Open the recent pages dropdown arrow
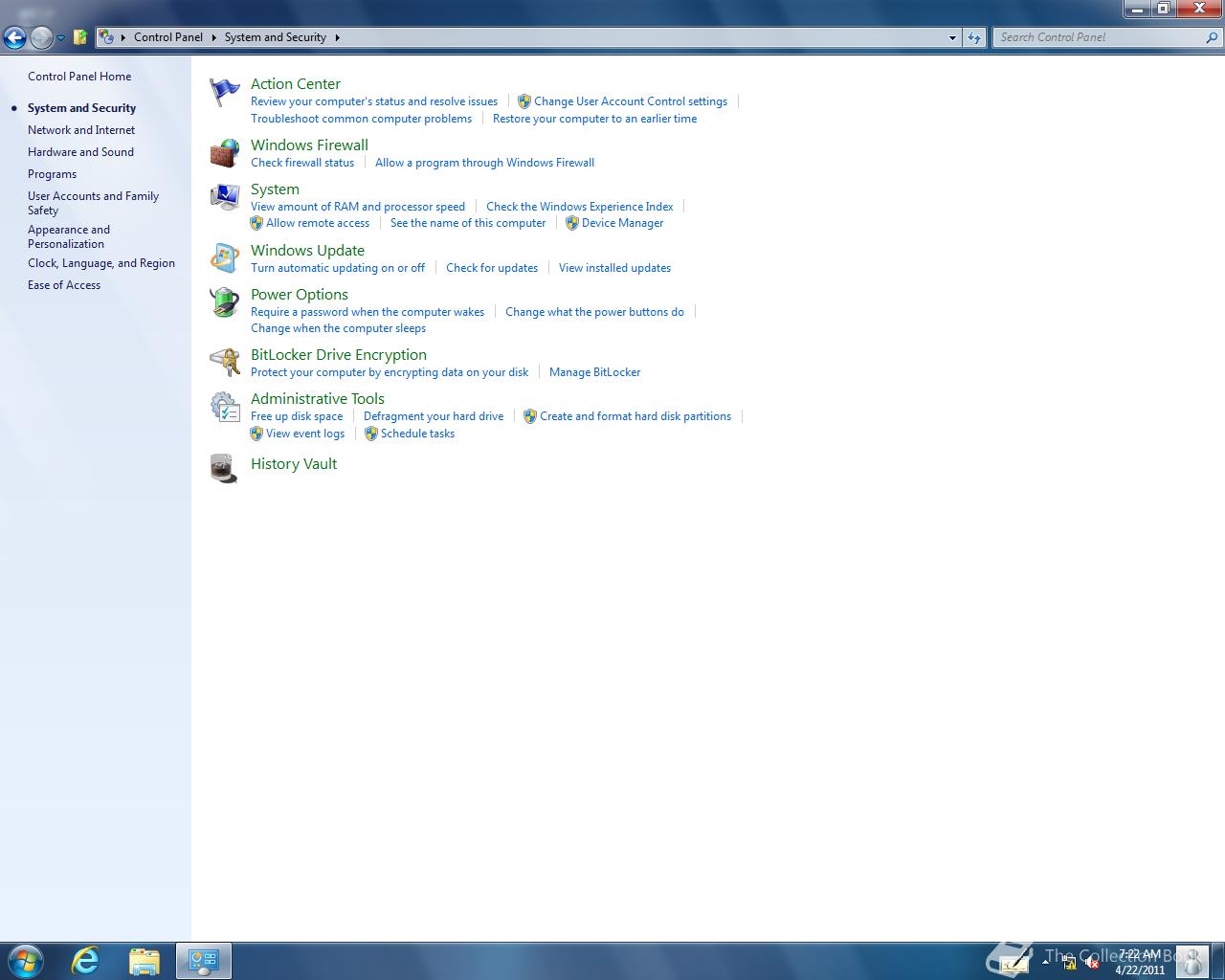Viewport: 1225px width, 980px height. pos(60,37)
